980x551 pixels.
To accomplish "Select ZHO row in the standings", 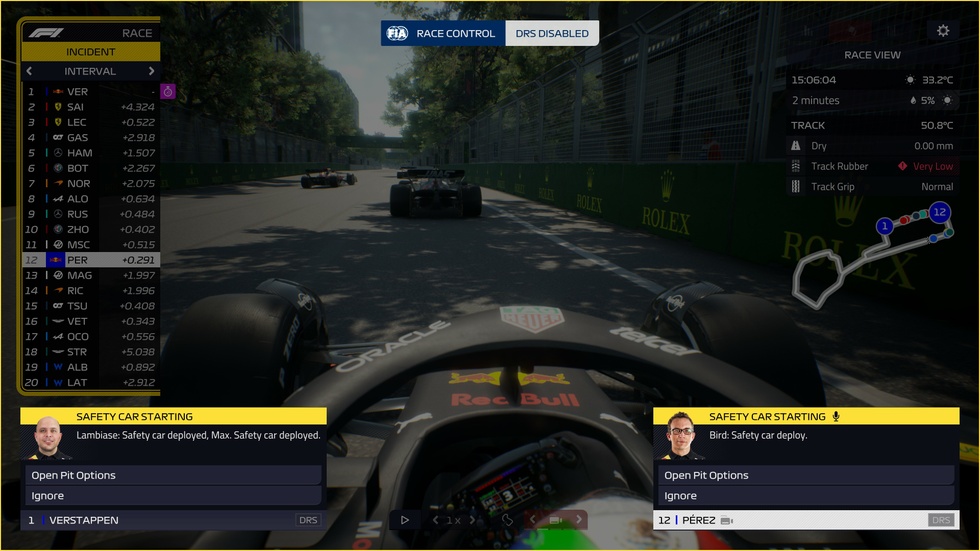I will pos(91,229).
